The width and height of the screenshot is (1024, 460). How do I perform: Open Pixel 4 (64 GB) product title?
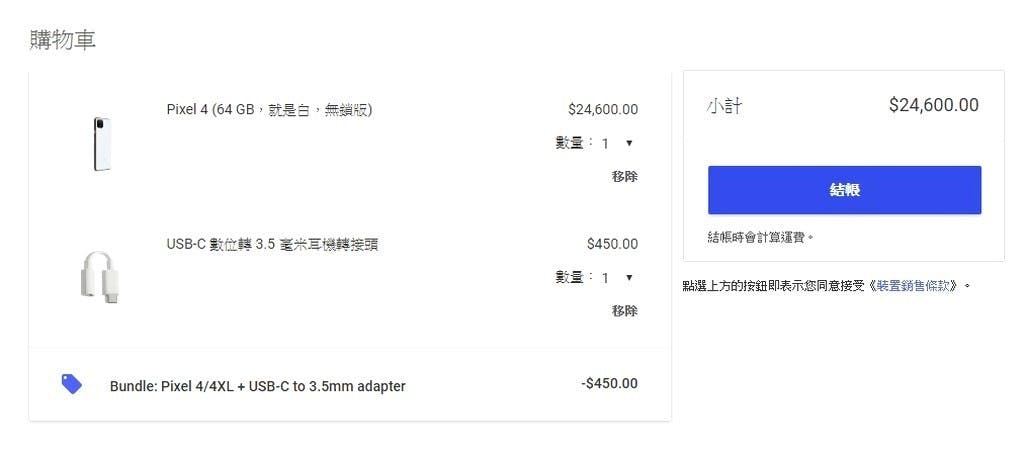point(269,110)
